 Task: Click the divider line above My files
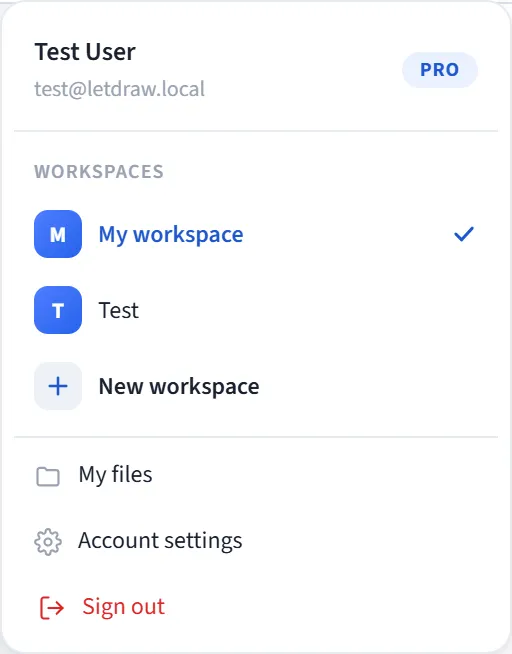[256, 437]
